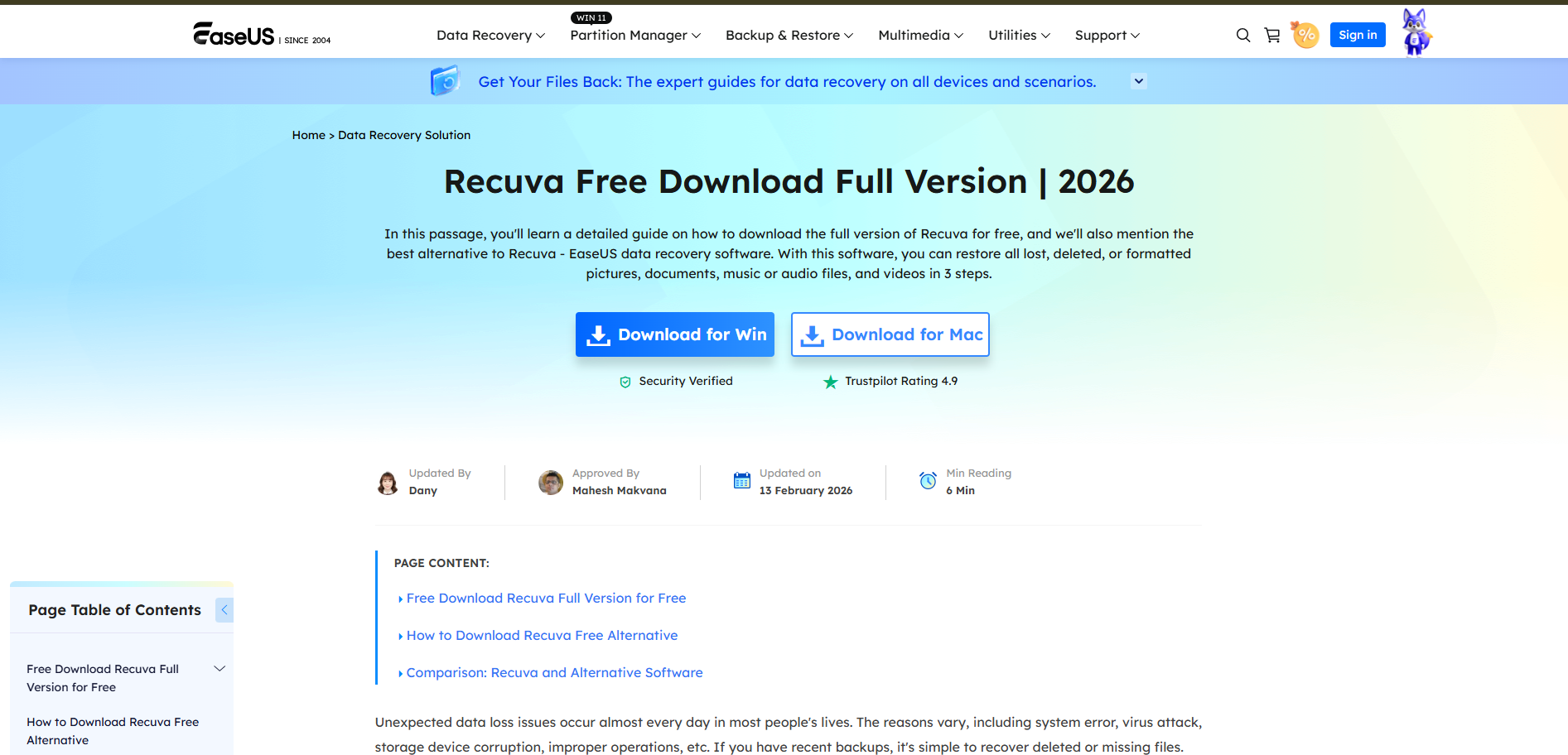Click the blue folder icon in banner

[445, 81]
